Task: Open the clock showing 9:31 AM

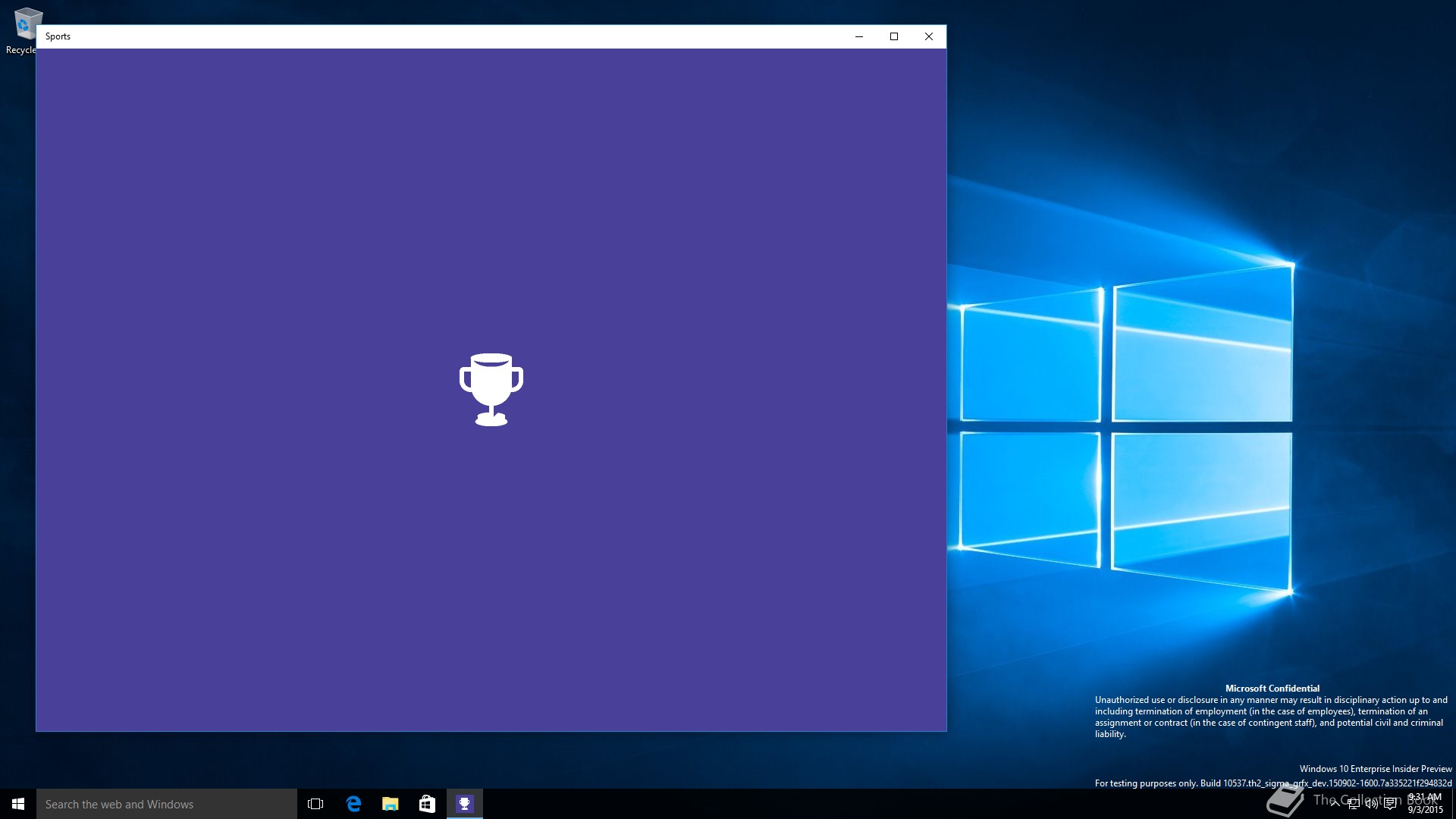Action: click(x=1426, y=804)
